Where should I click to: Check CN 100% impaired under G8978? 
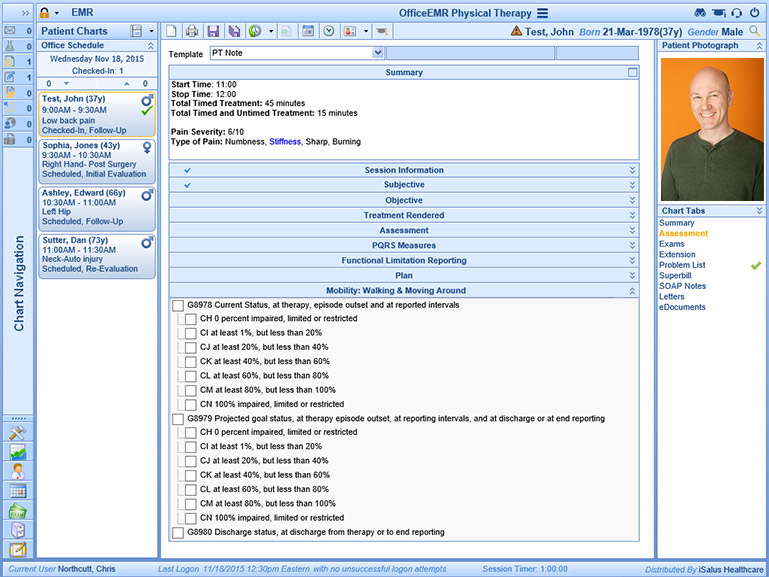point(191,405)
